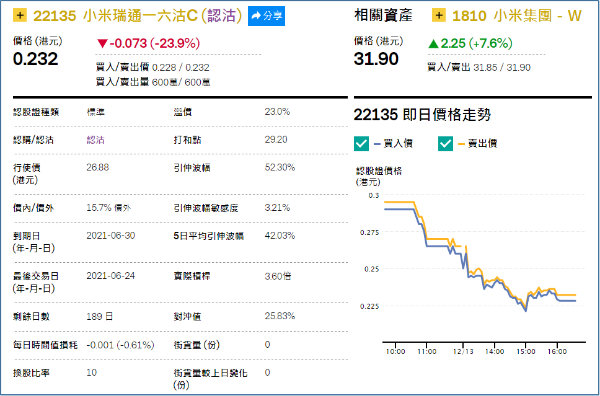Image resolution: width=600 pixels, height=396 pixels.
Task: Add stock 1810 with the plus icon
Action: (439, 16)
